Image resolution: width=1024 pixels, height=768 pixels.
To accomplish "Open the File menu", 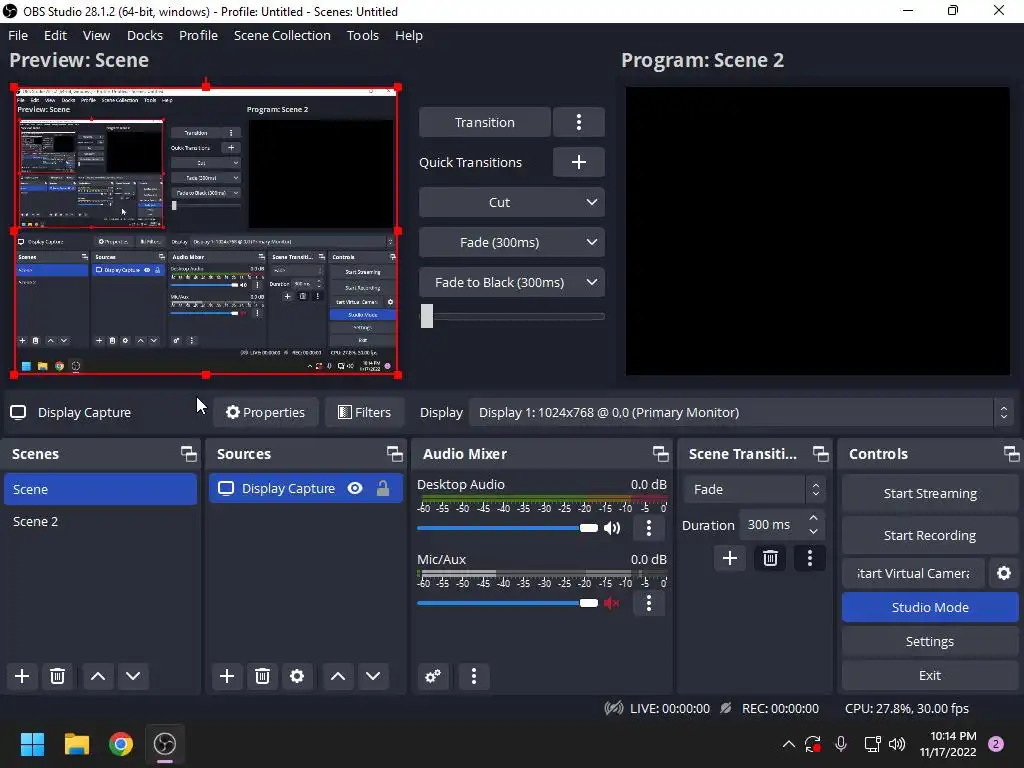I will (18, 35).
